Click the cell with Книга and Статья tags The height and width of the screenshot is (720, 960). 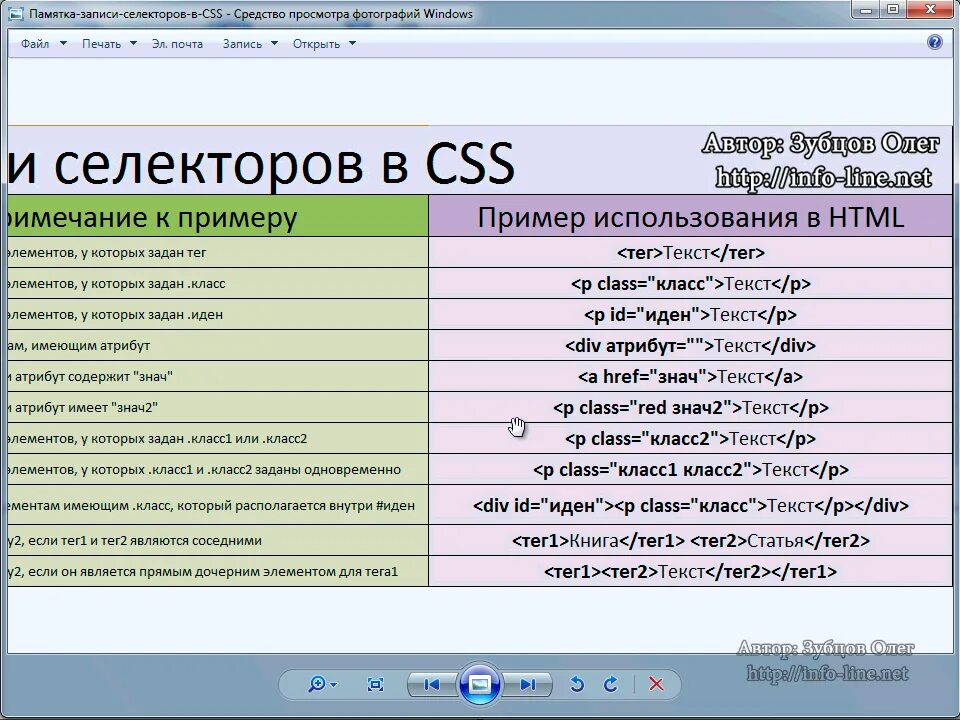click(691, 541)
